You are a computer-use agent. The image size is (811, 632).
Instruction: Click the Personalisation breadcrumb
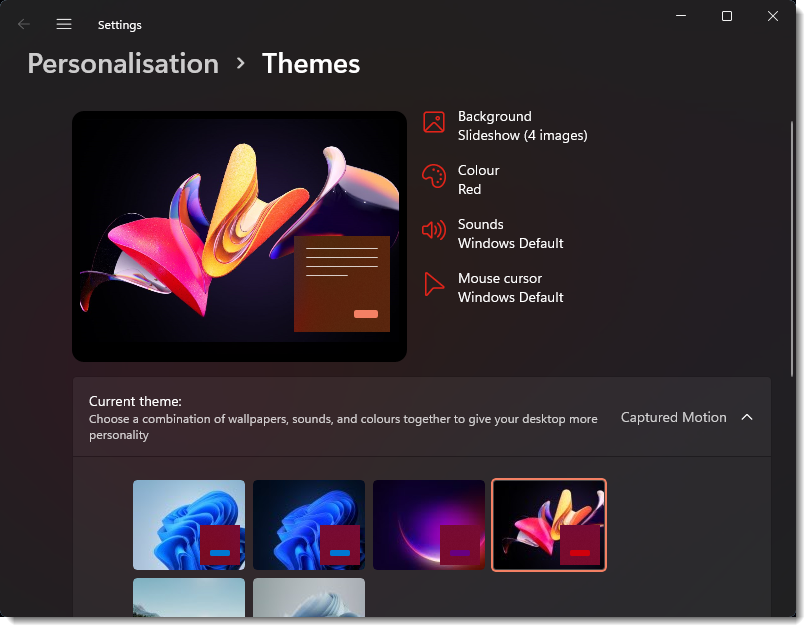123,63
